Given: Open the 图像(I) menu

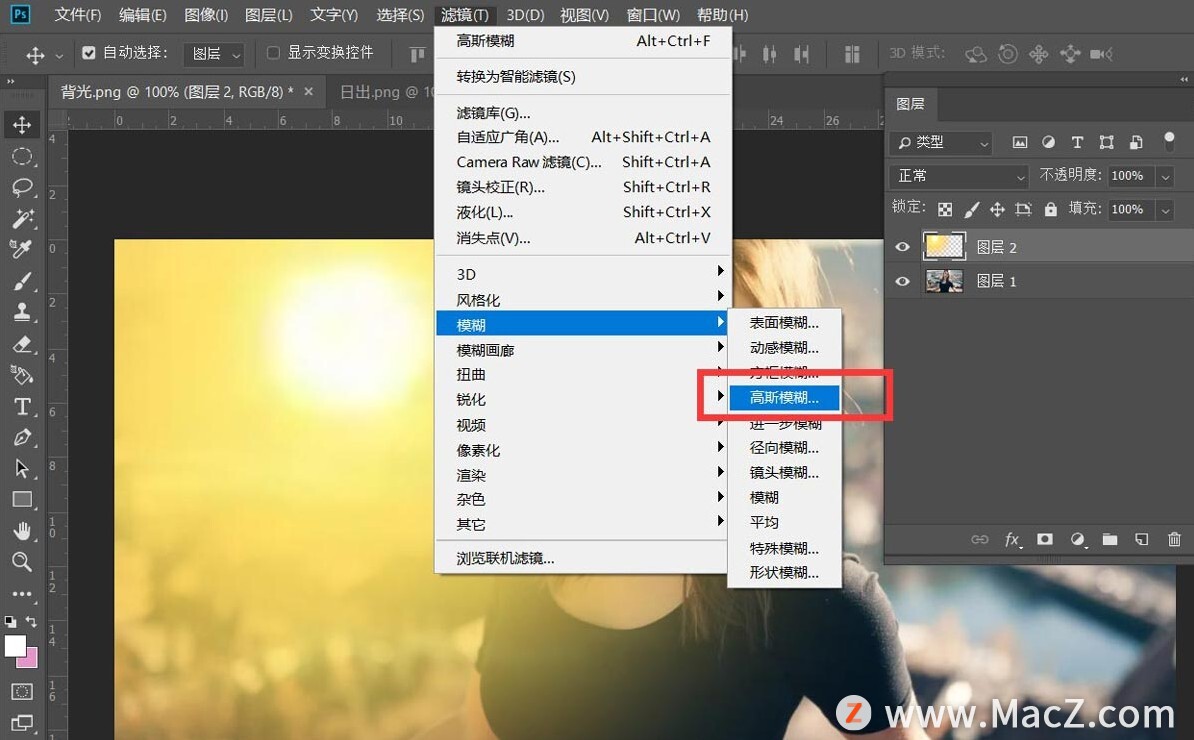Looking at the screenshot, I should tap(206, 14).
